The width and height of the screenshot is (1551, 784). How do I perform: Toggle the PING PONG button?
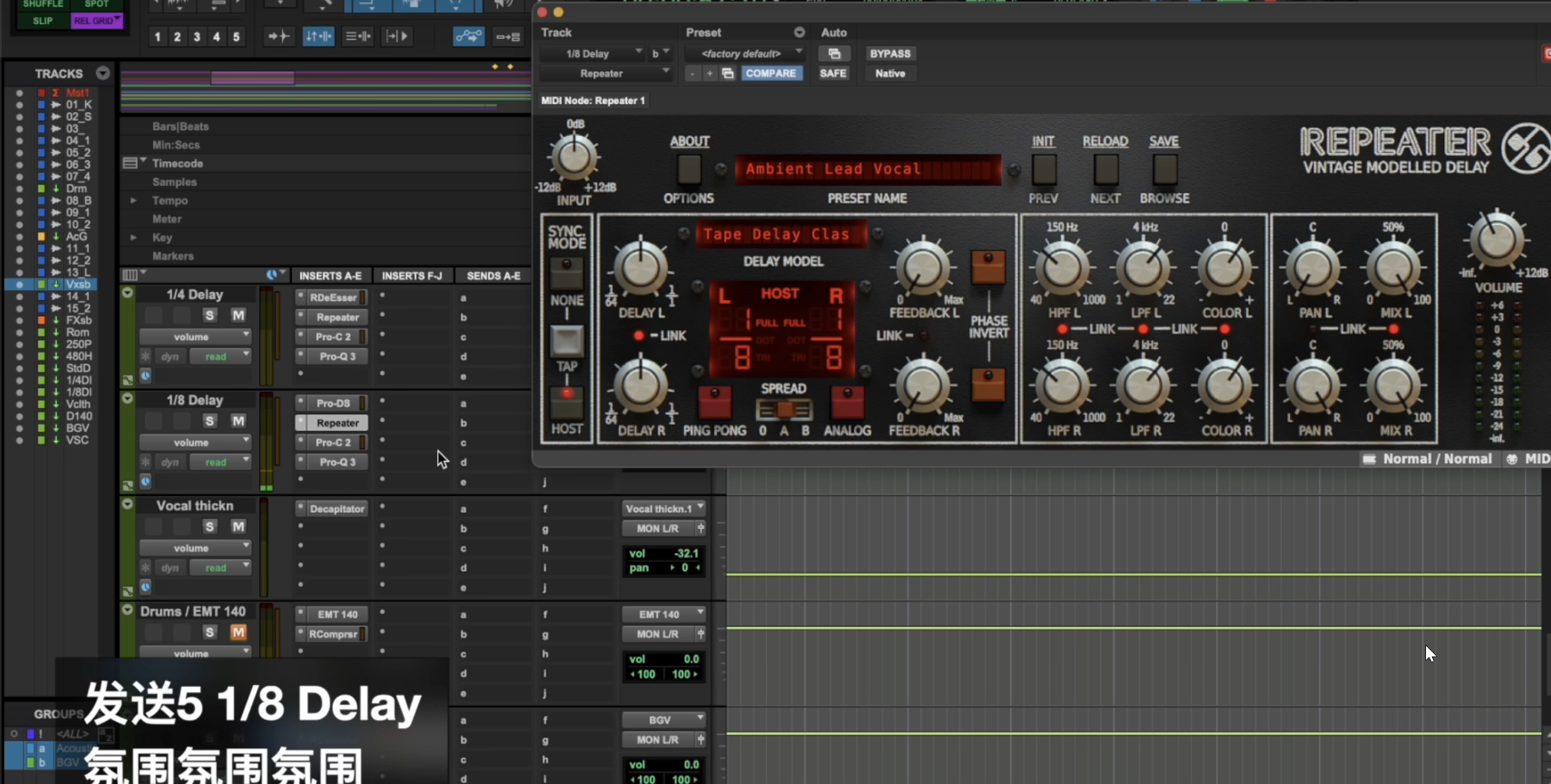714,401
